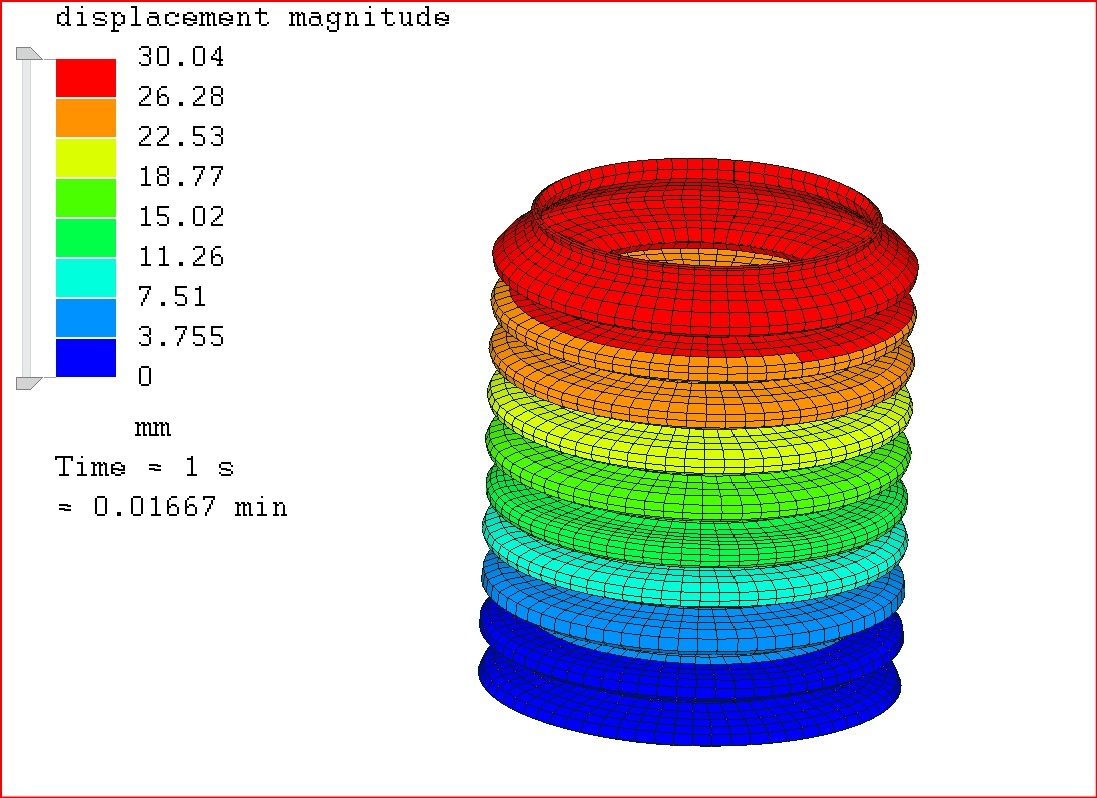Select the yellow legend color swatch

[85, 157]
